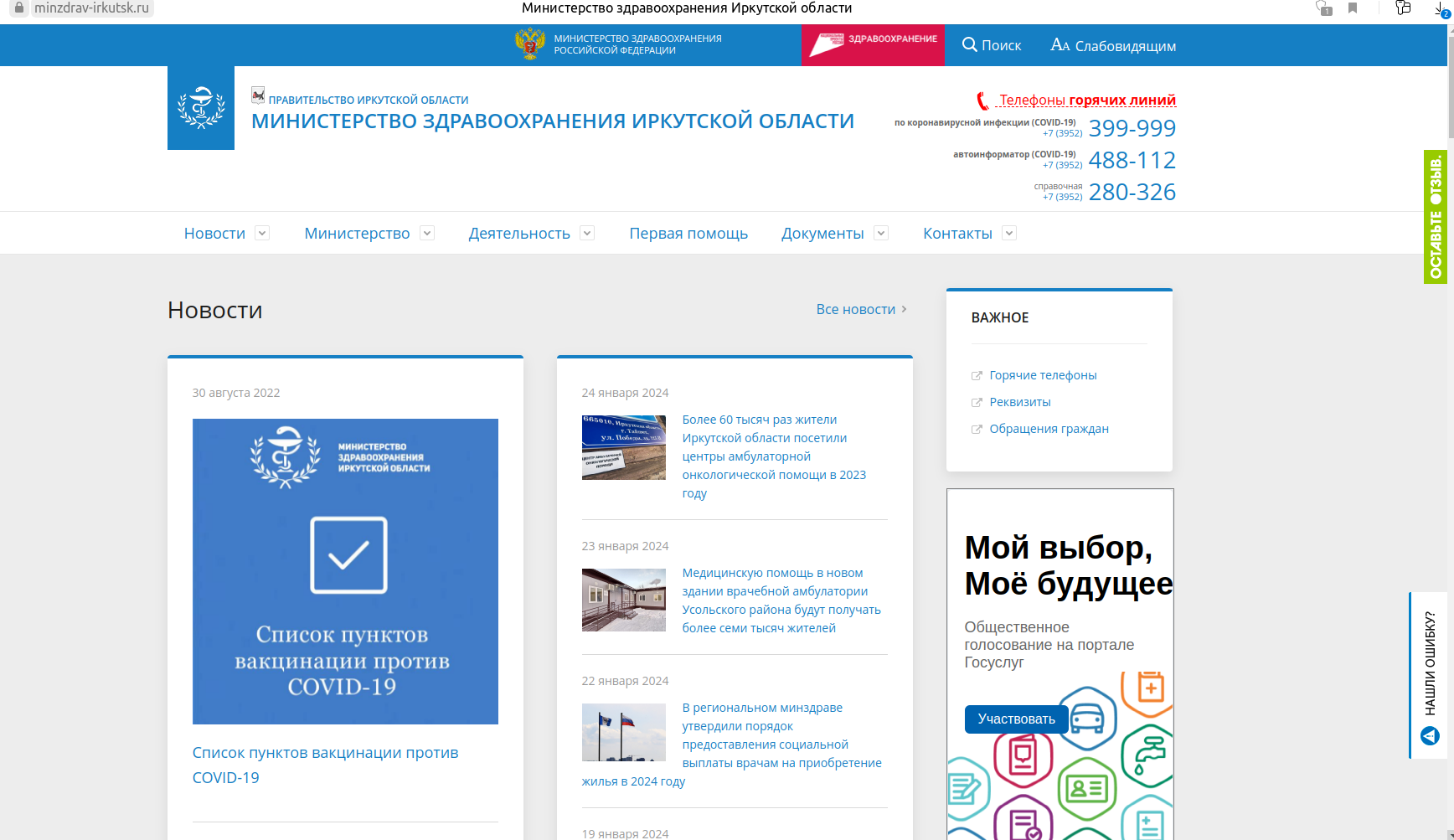This screenshot has width=1454, height=840.
Task: Click the 488-112 автоинформатор number
Action: click(x=1132, y=160)
